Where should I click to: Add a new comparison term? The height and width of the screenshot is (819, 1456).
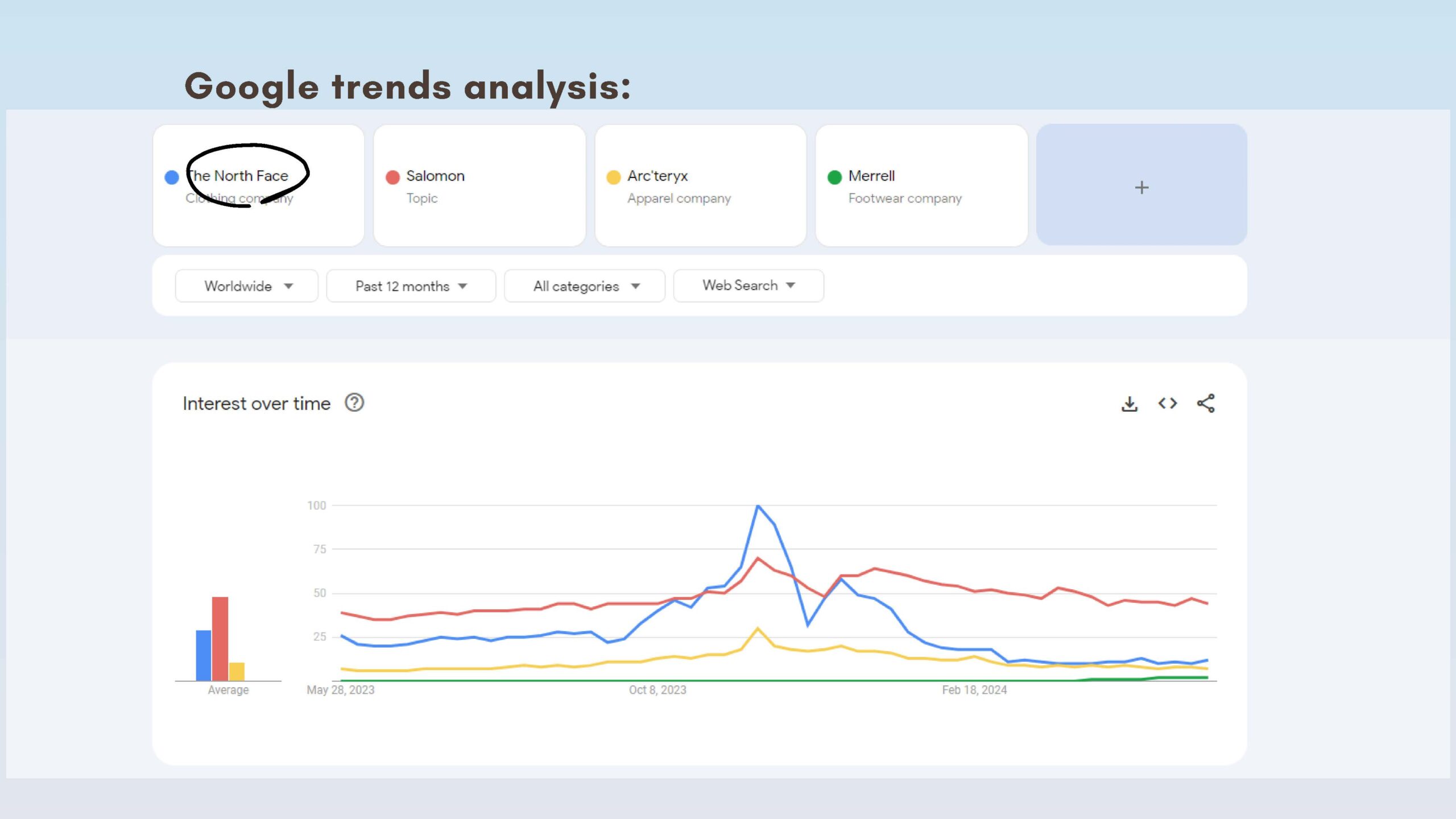[1141, 185]
